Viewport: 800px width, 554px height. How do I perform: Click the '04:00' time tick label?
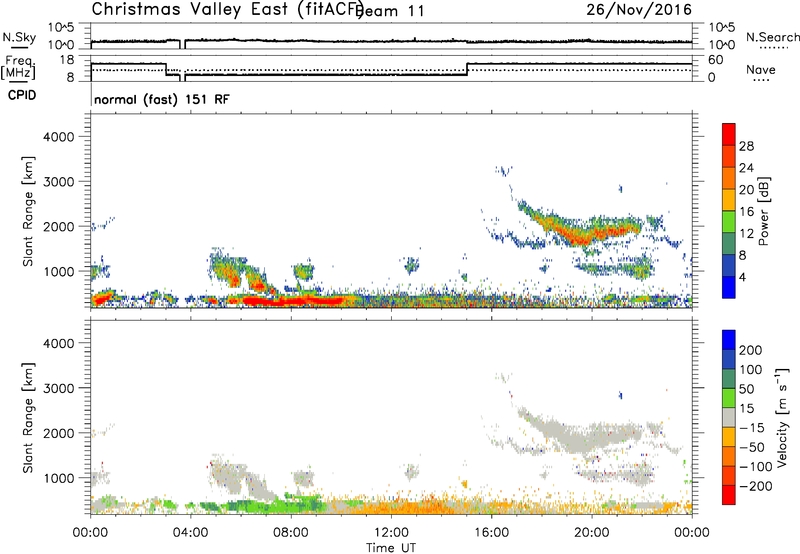(191, 533)
